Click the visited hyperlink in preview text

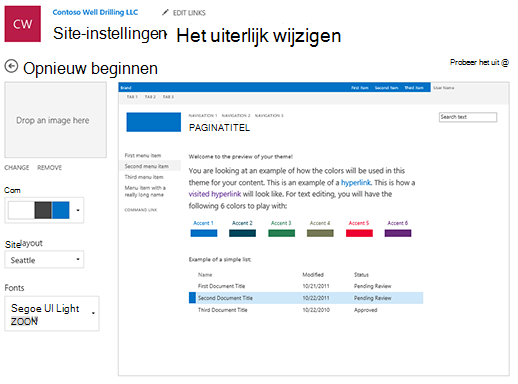(215, 194)
